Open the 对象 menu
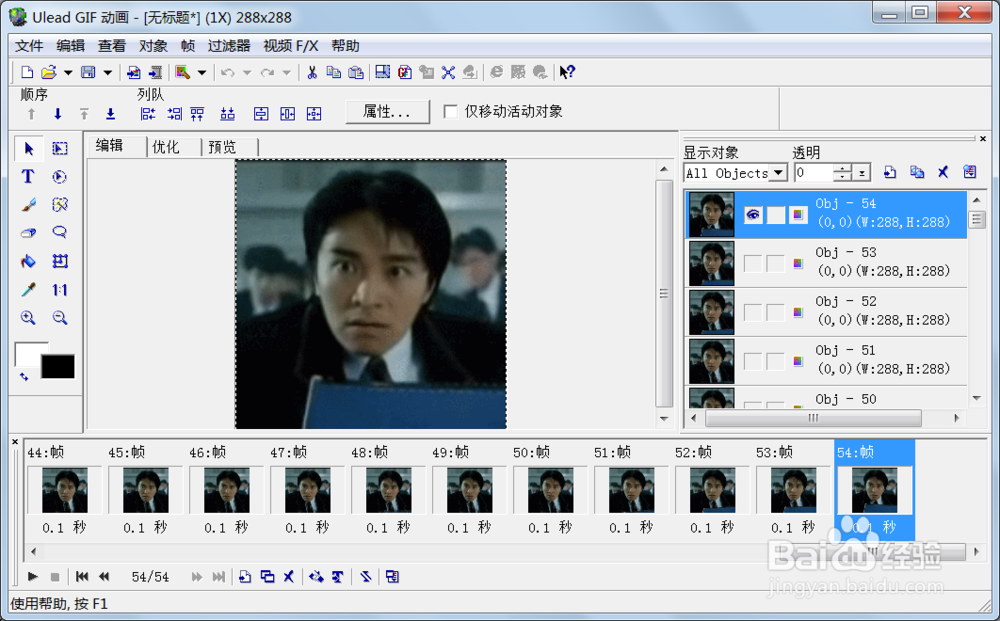The height and width of the screenshot is (621, 1000). coord(153,46)
